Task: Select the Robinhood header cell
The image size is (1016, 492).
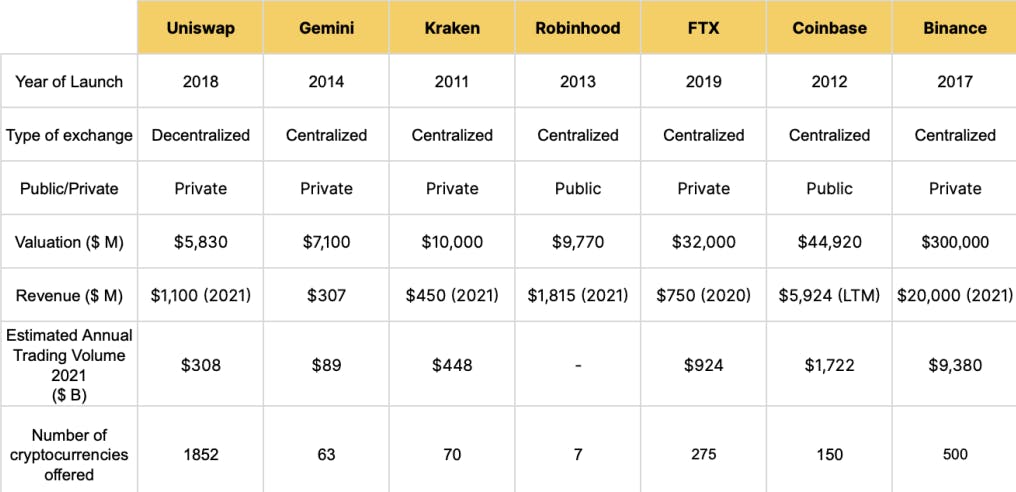Action: 577,28
